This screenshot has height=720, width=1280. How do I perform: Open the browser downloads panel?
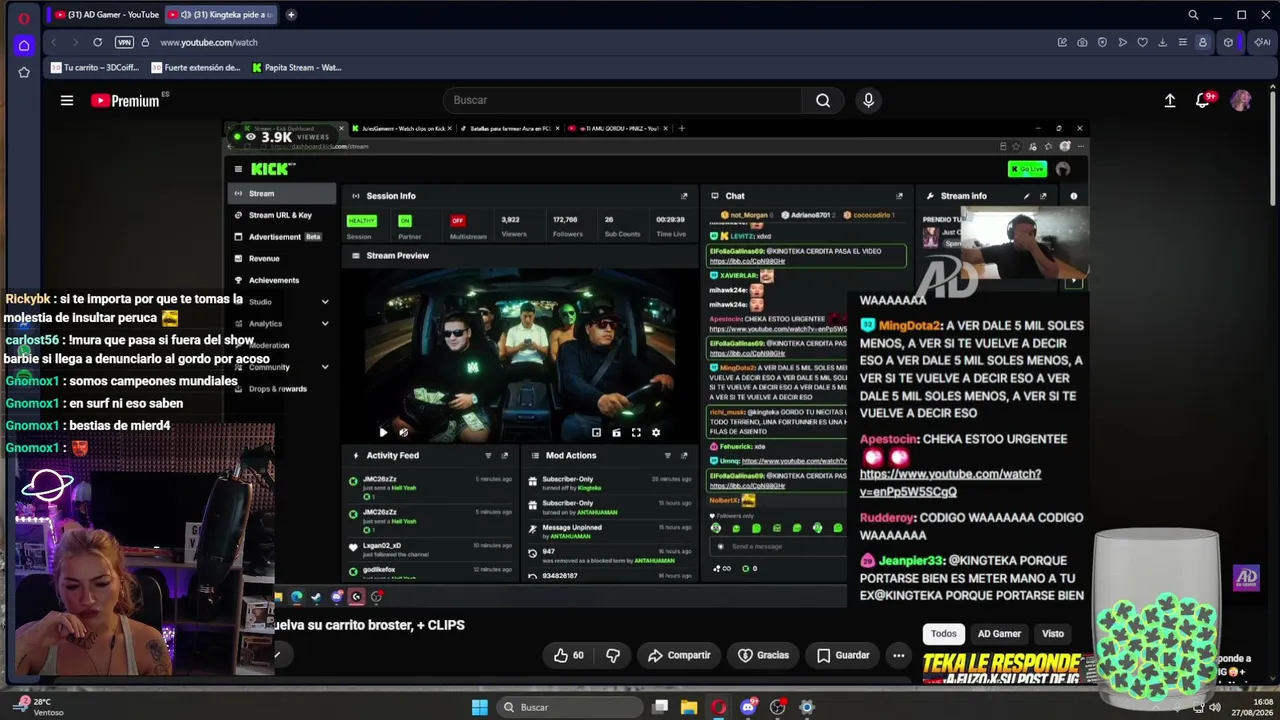point(1162,42)
